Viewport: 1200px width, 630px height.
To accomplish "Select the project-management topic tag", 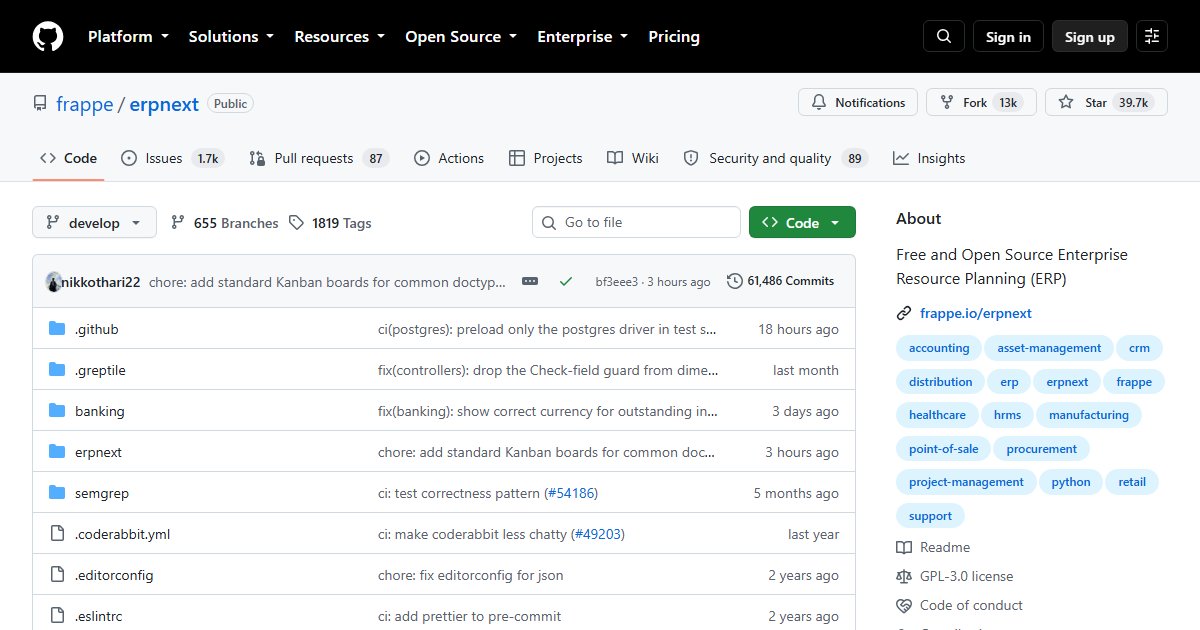I will click(966, 482).
